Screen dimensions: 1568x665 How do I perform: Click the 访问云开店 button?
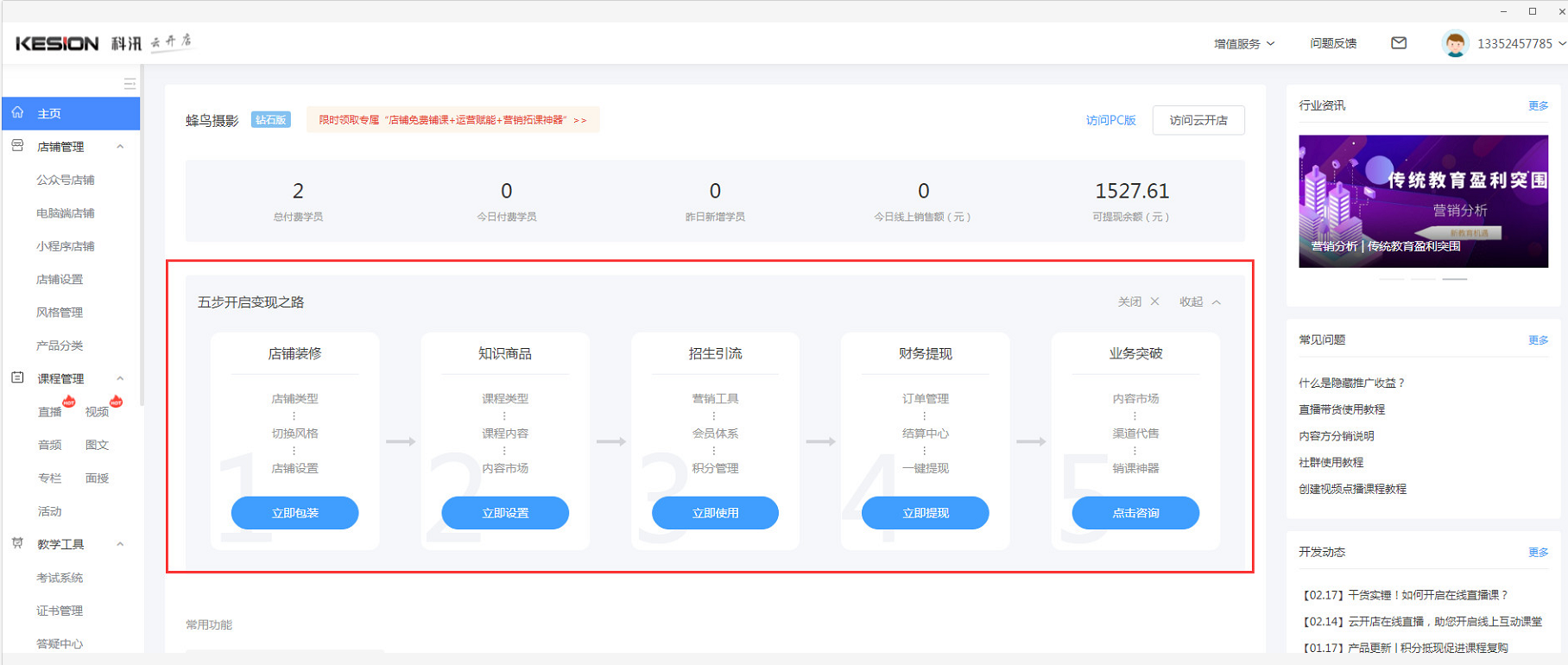point(1198,120)
